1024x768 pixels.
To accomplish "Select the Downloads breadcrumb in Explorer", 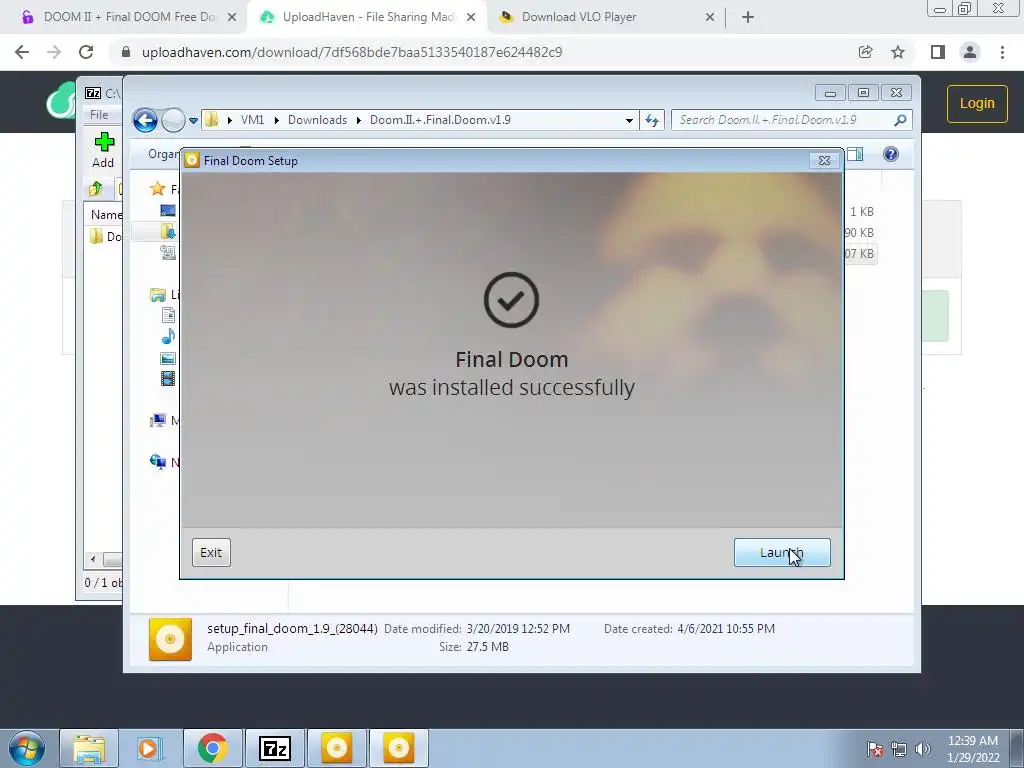I will 317,120.
